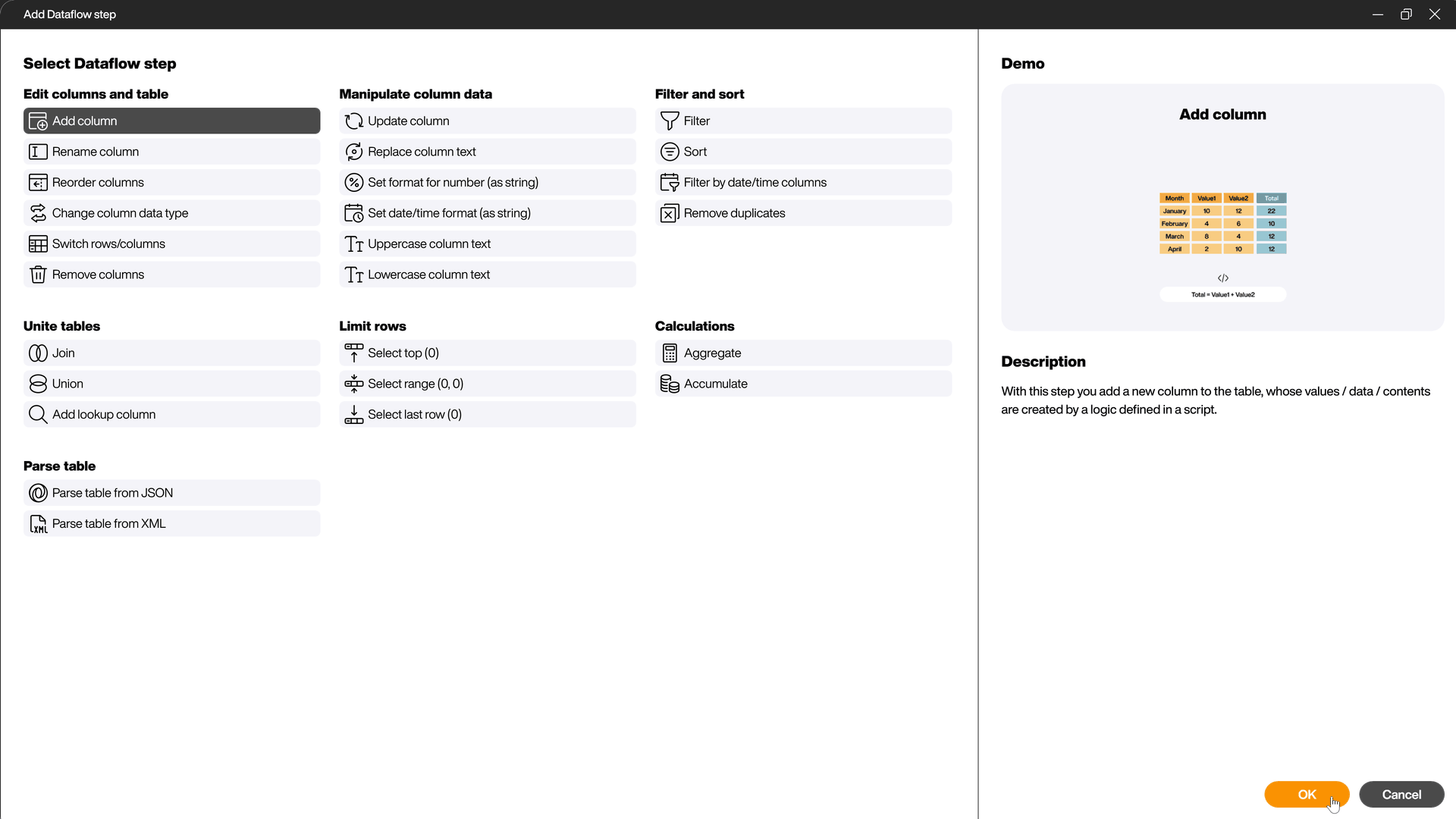Pick the Change column data type icon
Image resolution: width=1456 pixels, height=819 pixels.
[38, 213]
